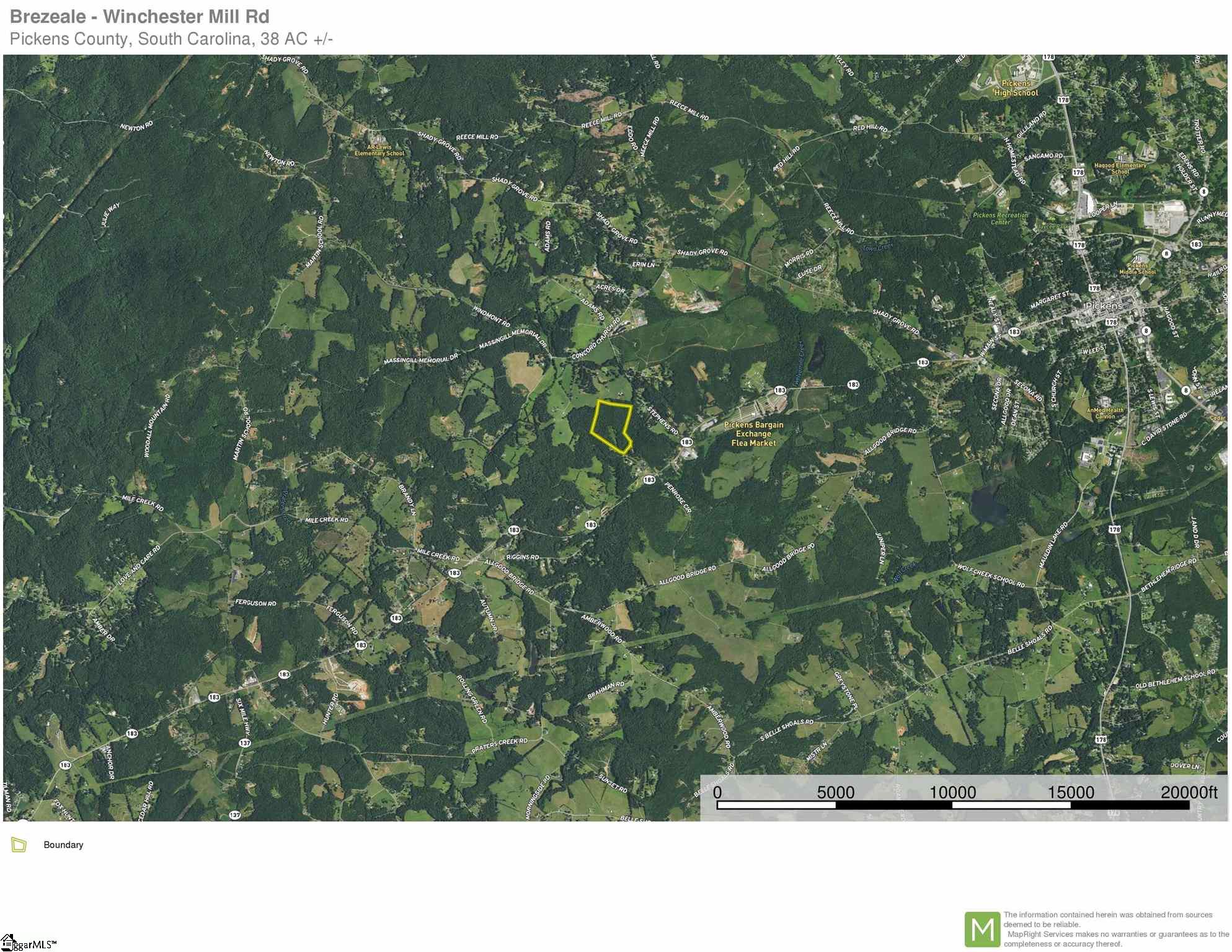
Task: Click the Boundary legend text
Action: coord(63,845)
